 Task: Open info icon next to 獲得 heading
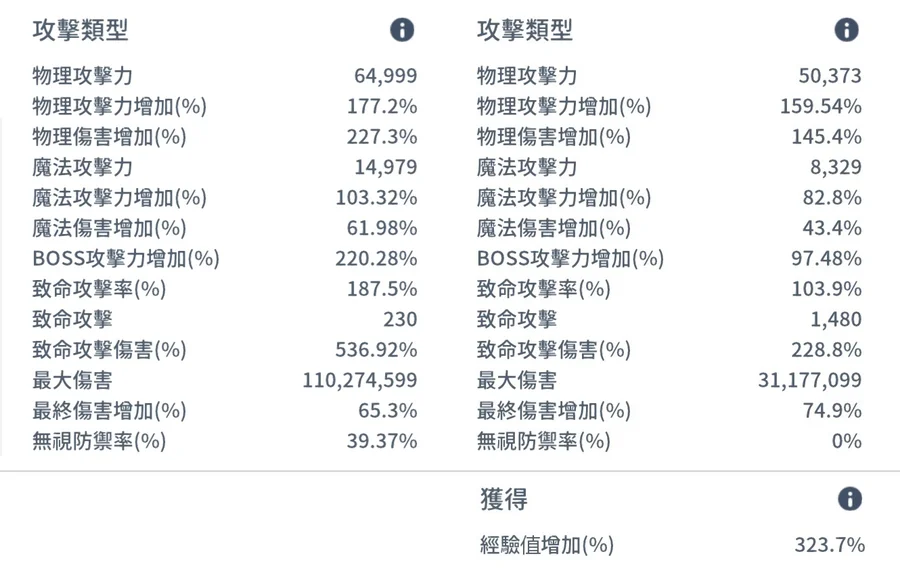(x=850, y=499)
